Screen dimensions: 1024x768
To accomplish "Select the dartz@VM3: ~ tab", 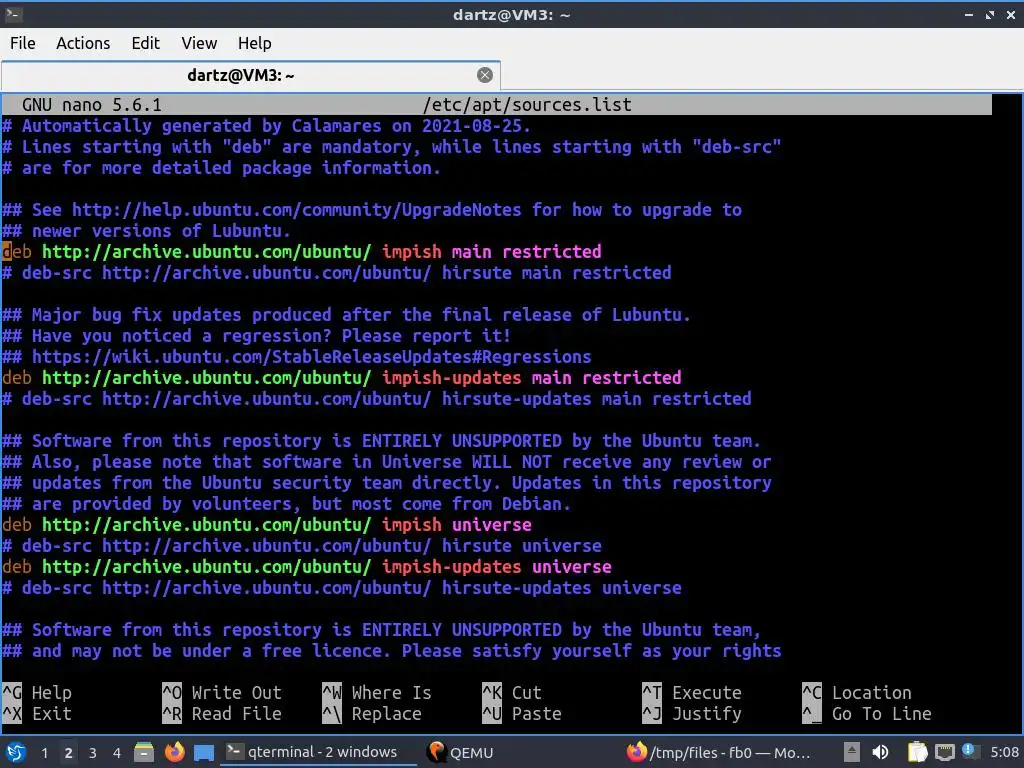I will [x=251, y=76].
